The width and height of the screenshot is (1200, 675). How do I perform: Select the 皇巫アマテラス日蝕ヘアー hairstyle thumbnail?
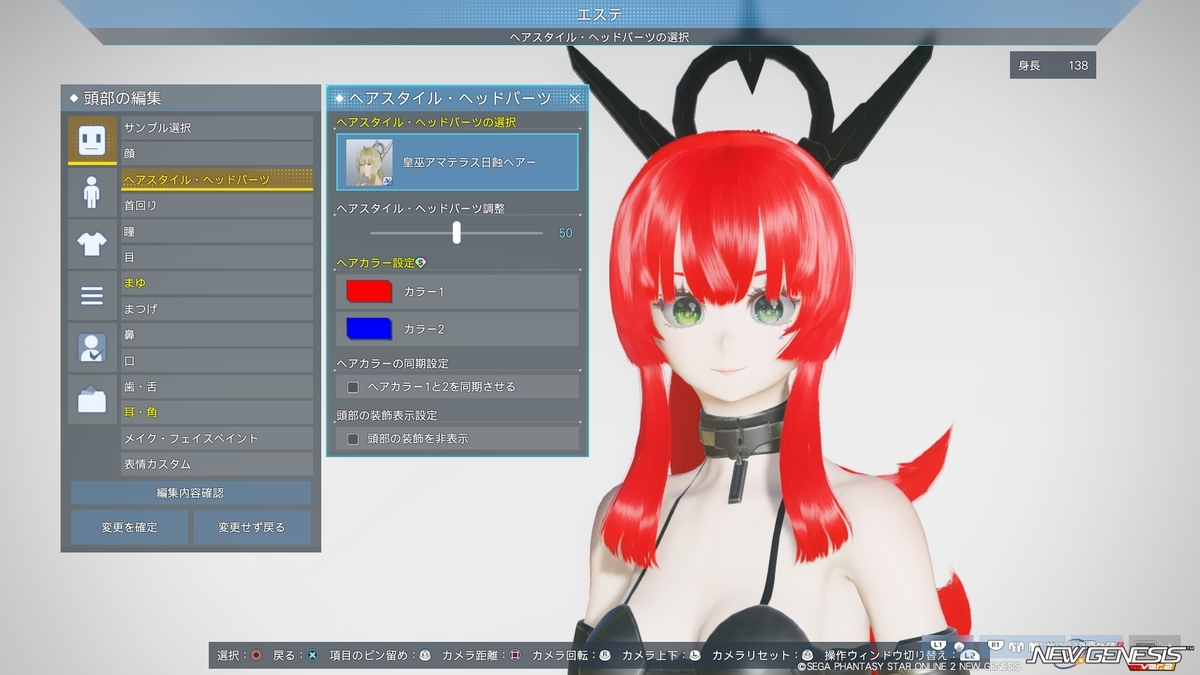[x=369, y=162]
